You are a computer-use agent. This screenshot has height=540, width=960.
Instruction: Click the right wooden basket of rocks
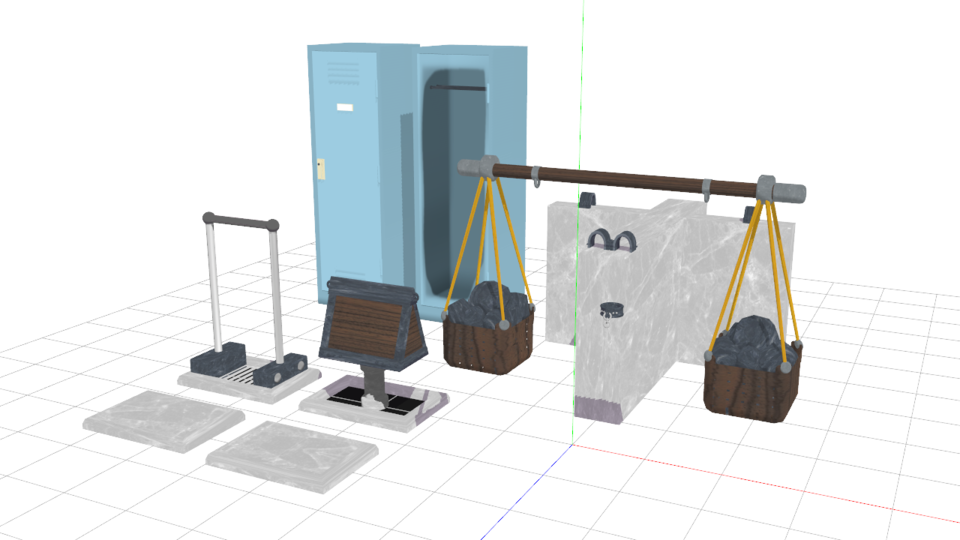(x=752, y=378)
